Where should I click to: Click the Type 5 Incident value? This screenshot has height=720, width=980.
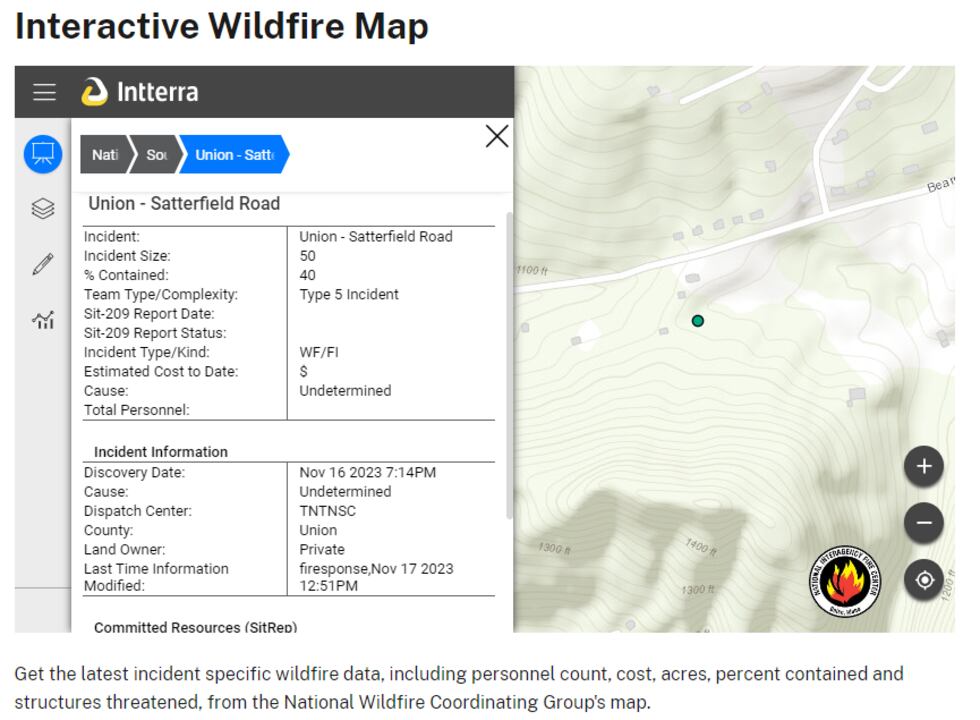click(x=349, y=294)
